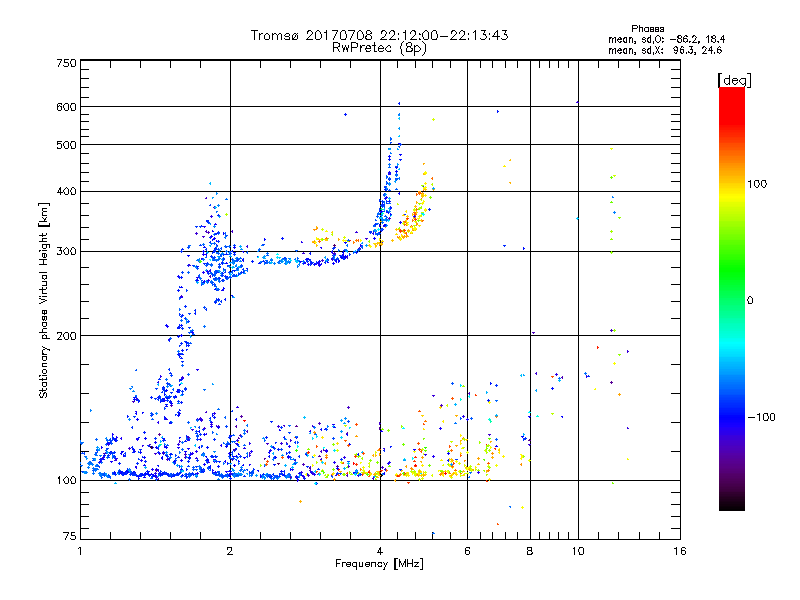Click the "Frequency [MHz]" axis label
This screenshot has width=800, height=600.
tap(379, 564)
